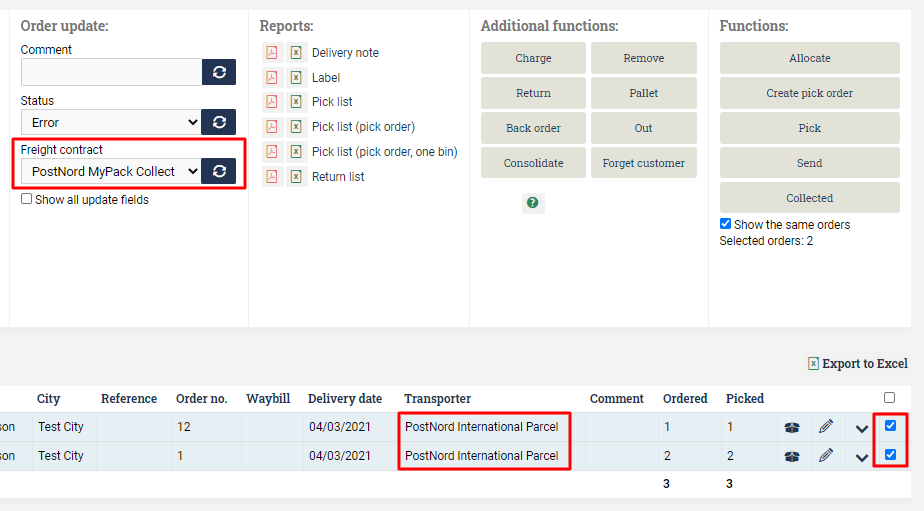Open Pick list PDF report

coord(272,101)
